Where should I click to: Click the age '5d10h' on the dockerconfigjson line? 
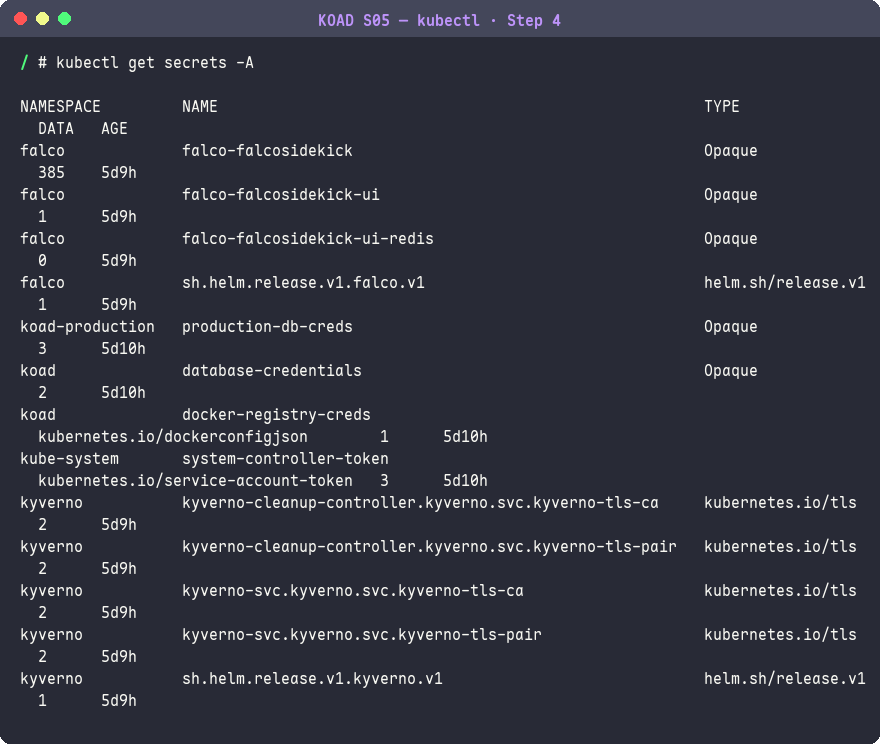465,437
